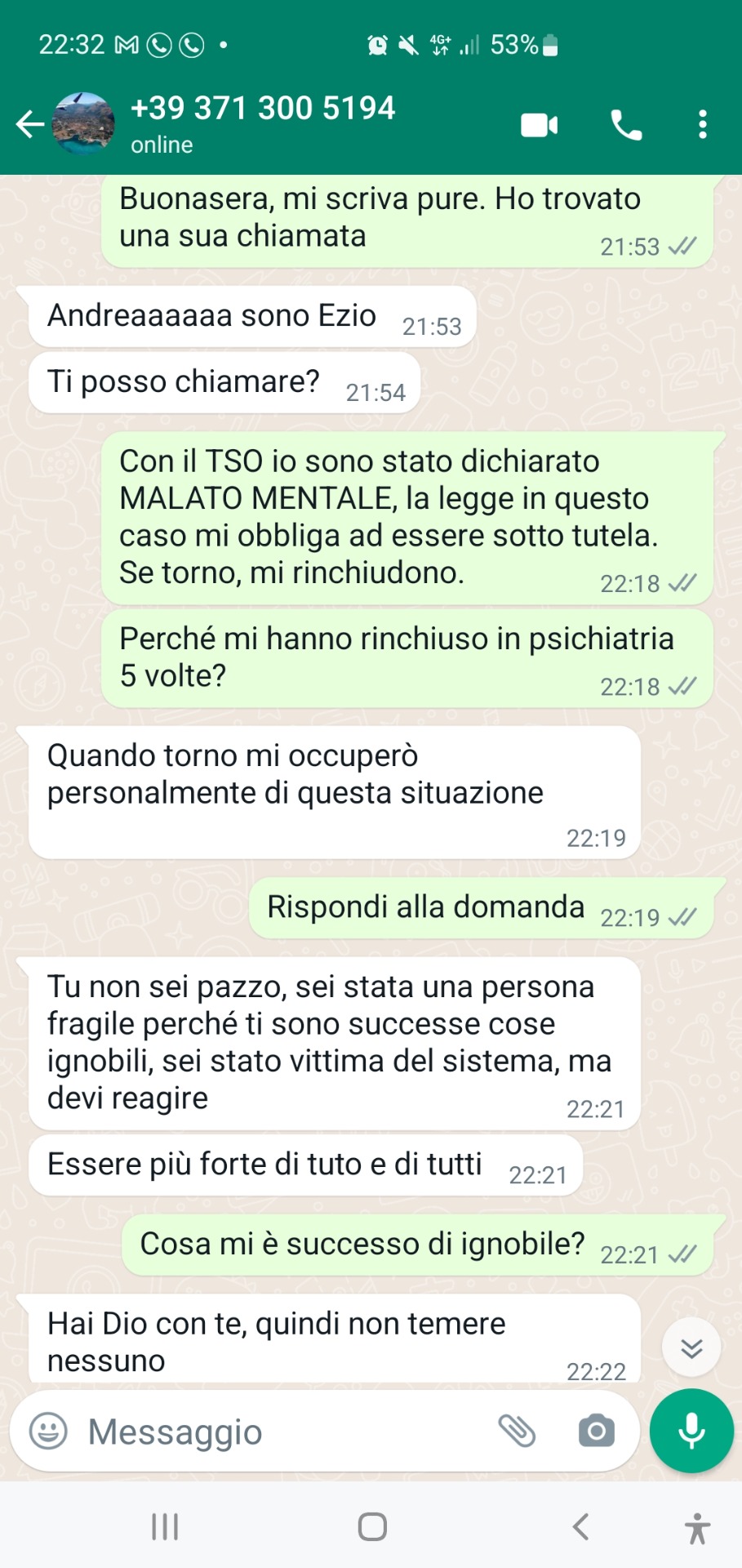Image resolution: width=742 pixels, height=1568 pixels.
Task: Select the "Cosa mi è successo di ignobile?" message
Action: [x=417, y=1245]
